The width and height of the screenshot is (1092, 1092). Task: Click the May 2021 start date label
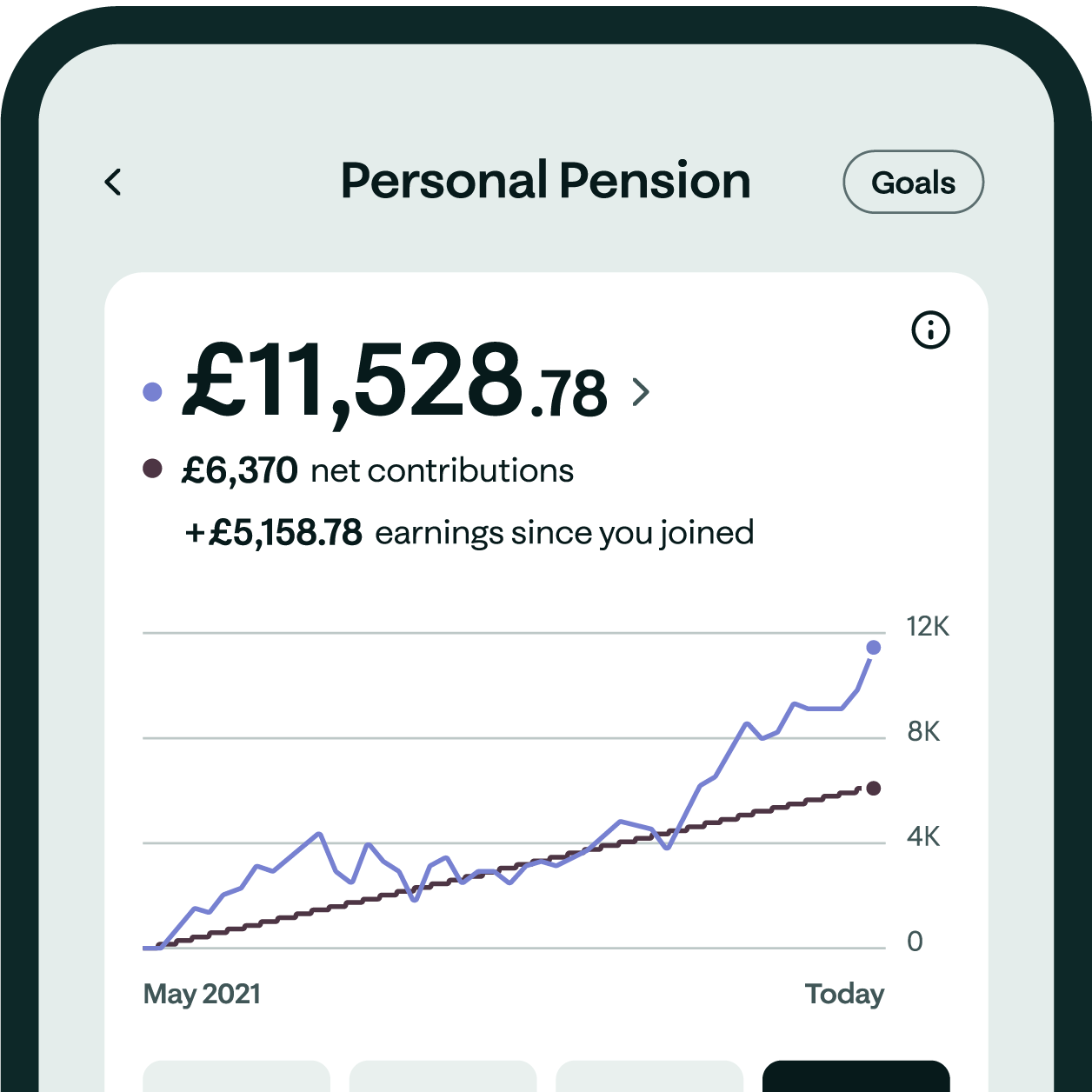202,994
